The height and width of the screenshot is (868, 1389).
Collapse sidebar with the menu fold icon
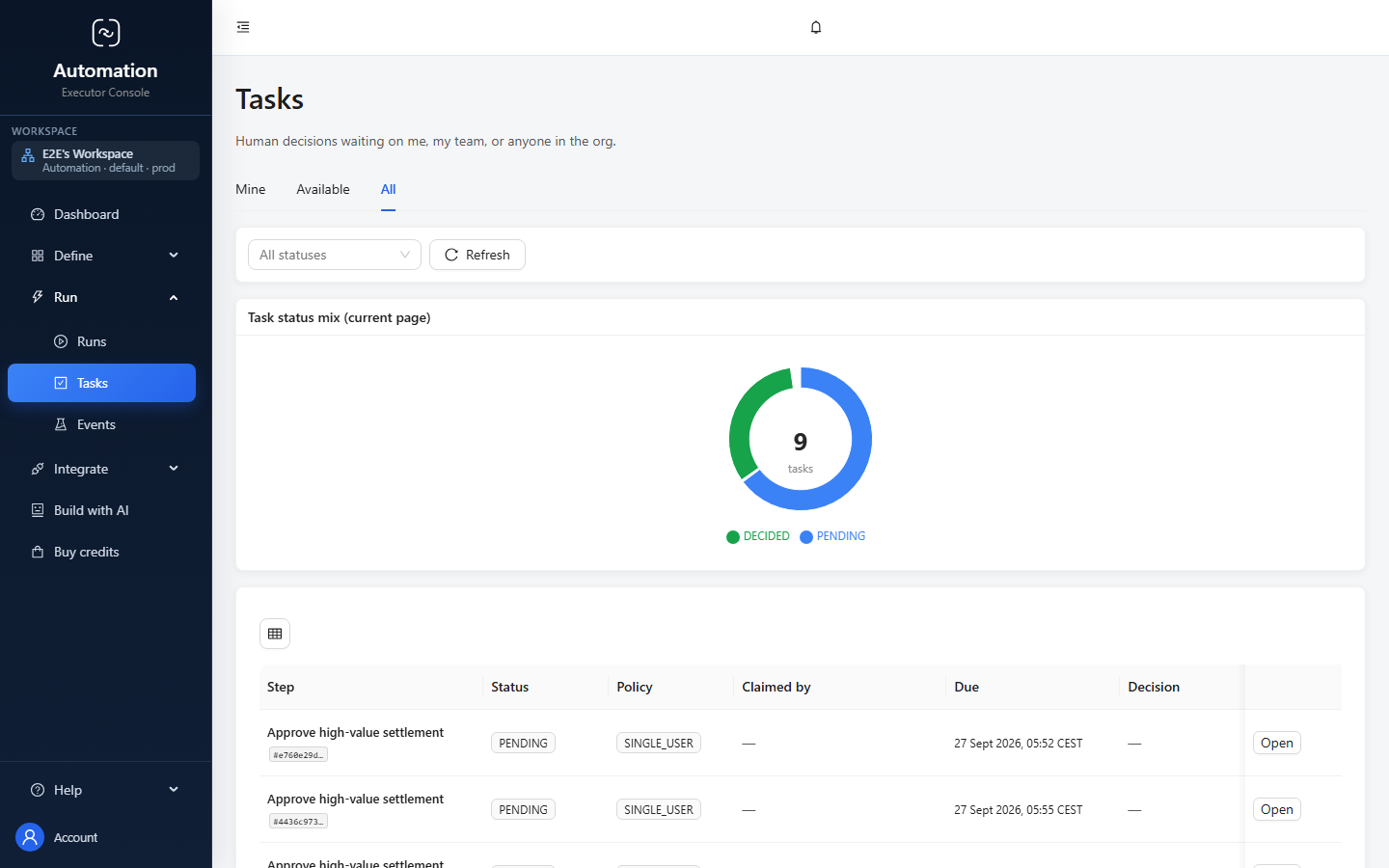pos(243,27)
